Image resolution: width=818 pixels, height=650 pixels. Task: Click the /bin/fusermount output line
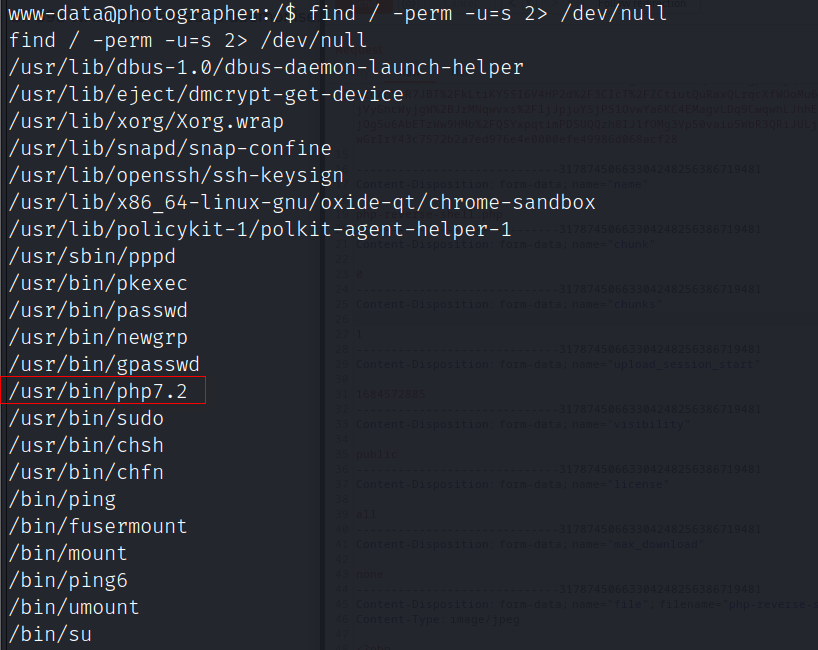[98, 526]
